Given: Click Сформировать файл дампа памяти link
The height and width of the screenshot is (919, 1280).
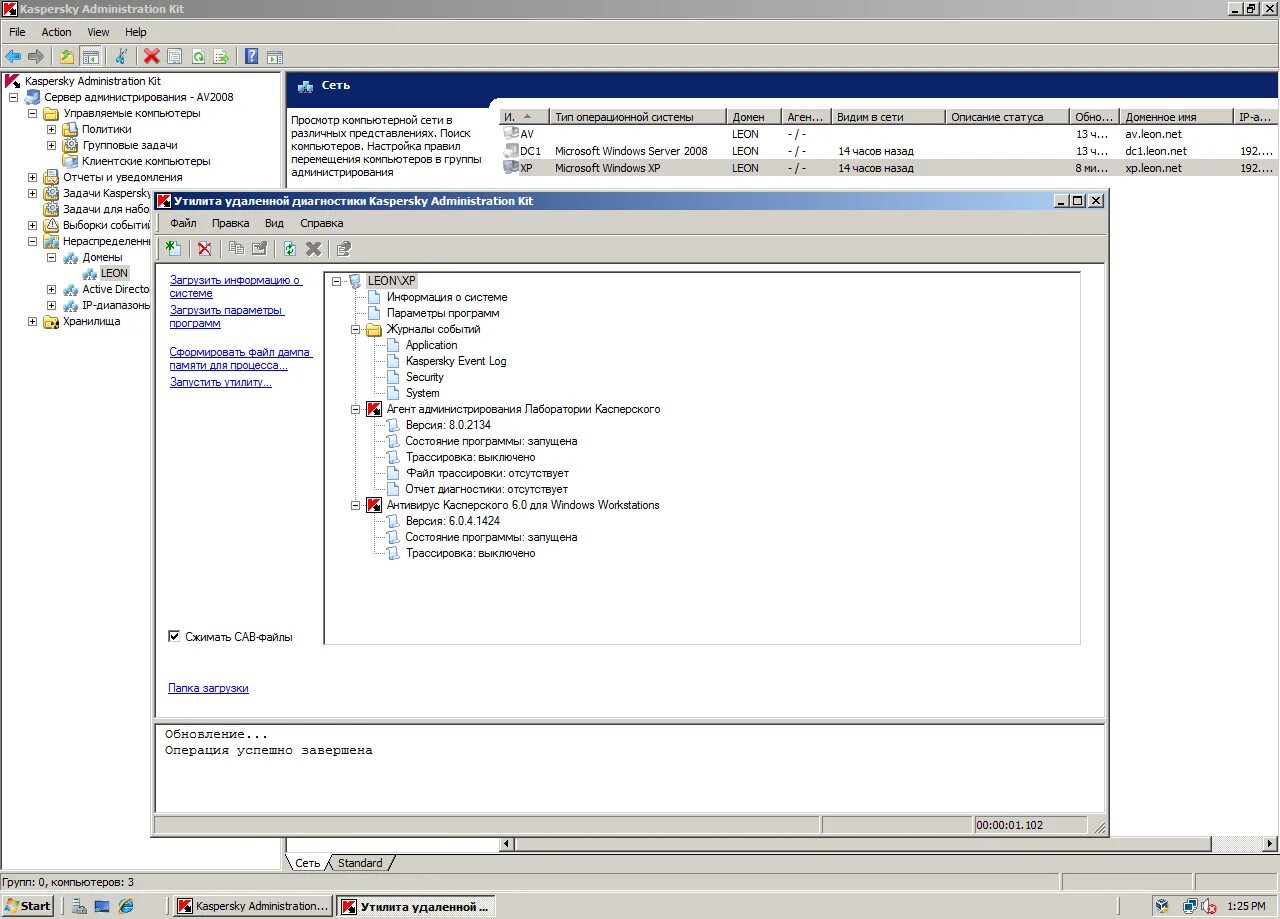Looking at the screenshot, I should [x=241, y=359].
